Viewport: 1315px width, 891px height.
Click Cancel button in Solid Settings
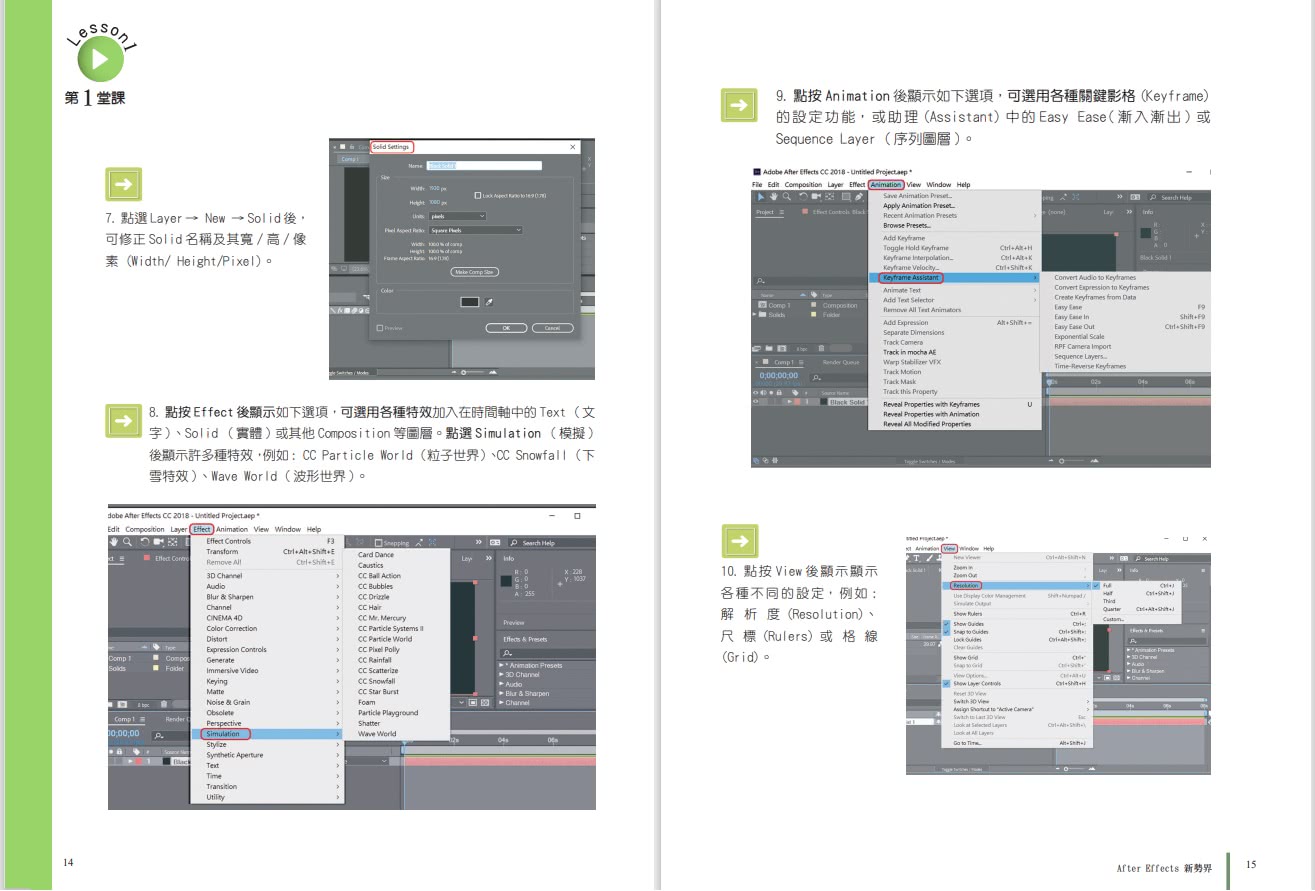point(553,328)
